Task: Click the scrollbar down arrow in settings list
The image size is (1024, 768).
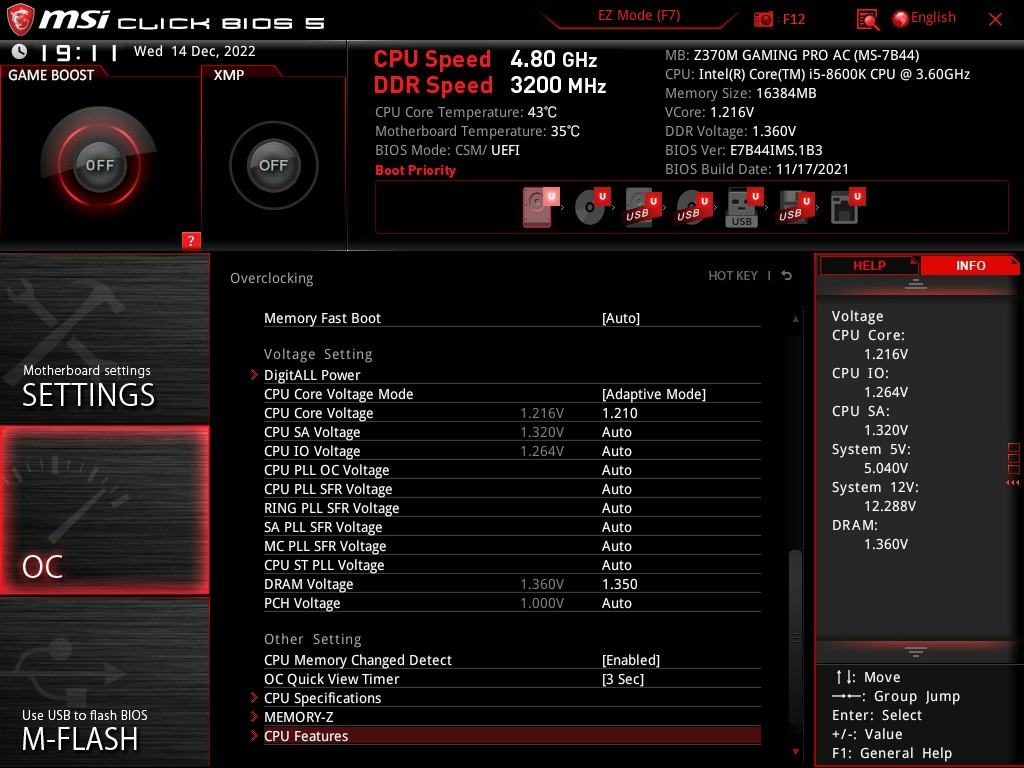Action: pyautogui.click(x=795, y=752)
